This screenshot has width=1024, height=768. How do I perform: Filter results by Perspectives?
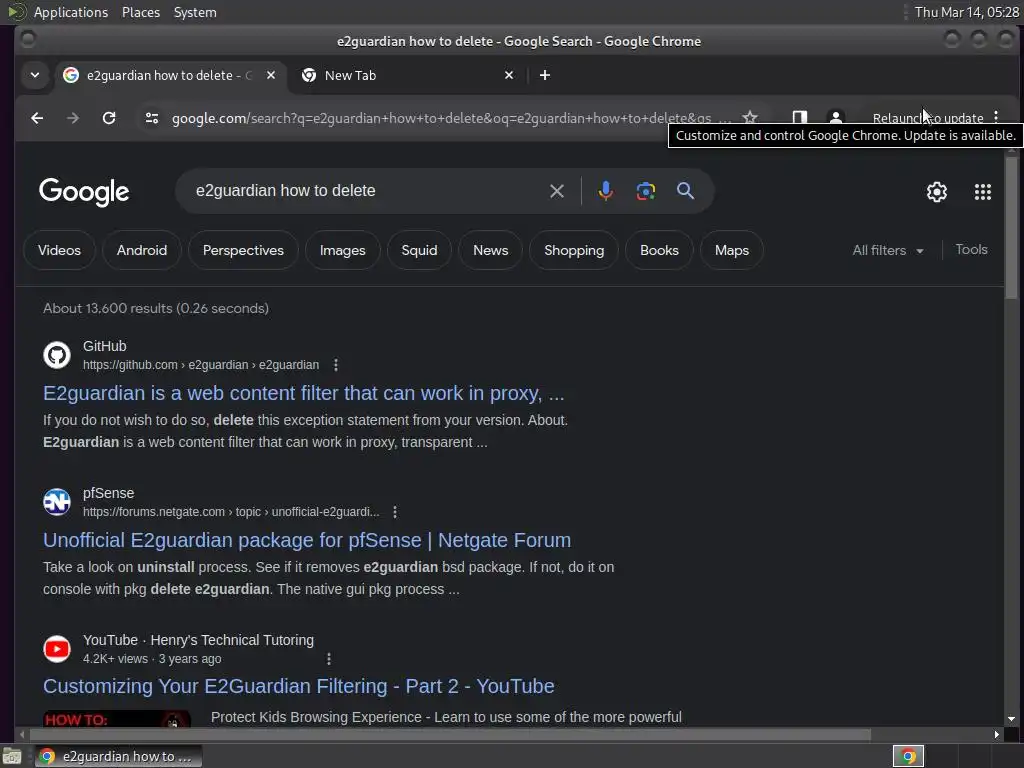[243, 250]
